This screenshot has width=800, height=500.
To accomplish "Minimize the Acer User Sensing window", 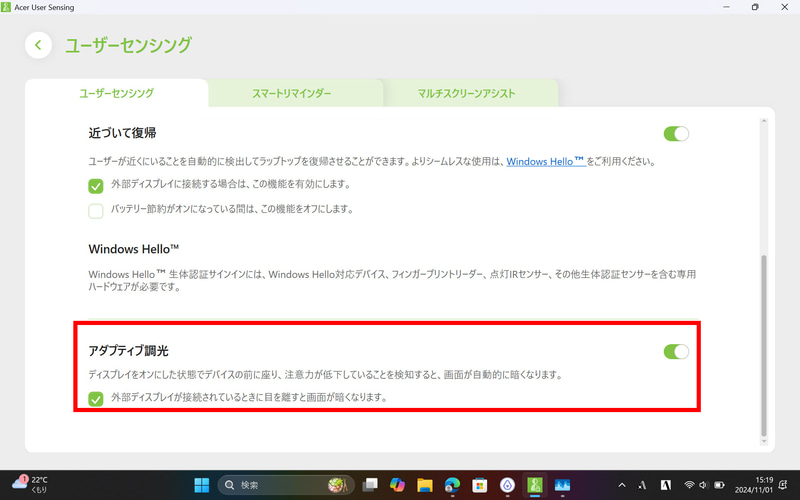I will pyautogui.click(x=727, y=7).
